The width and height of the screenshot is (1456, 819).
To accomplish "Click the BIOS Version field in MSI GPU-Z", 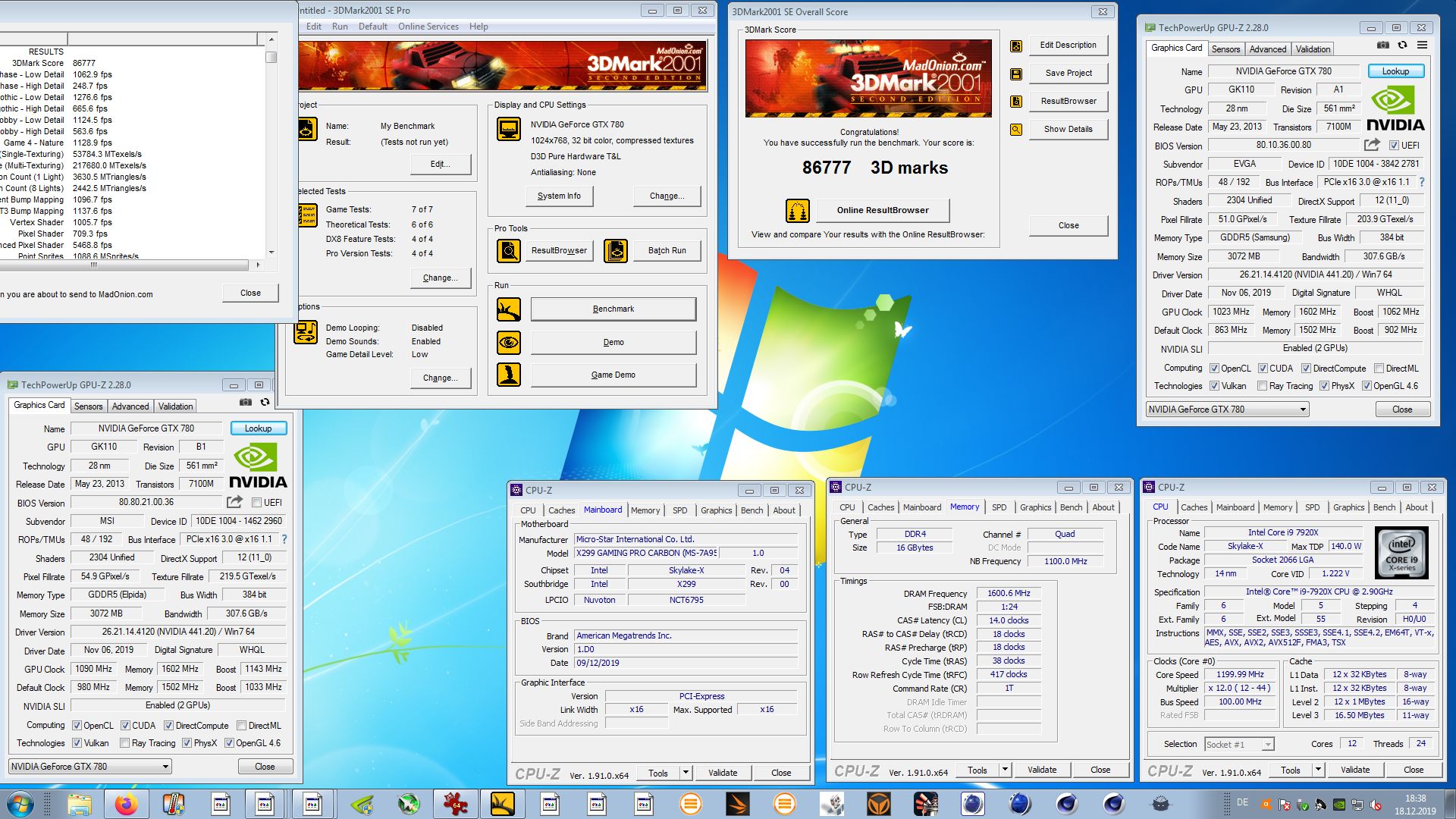I will click(x=146, y=502).
